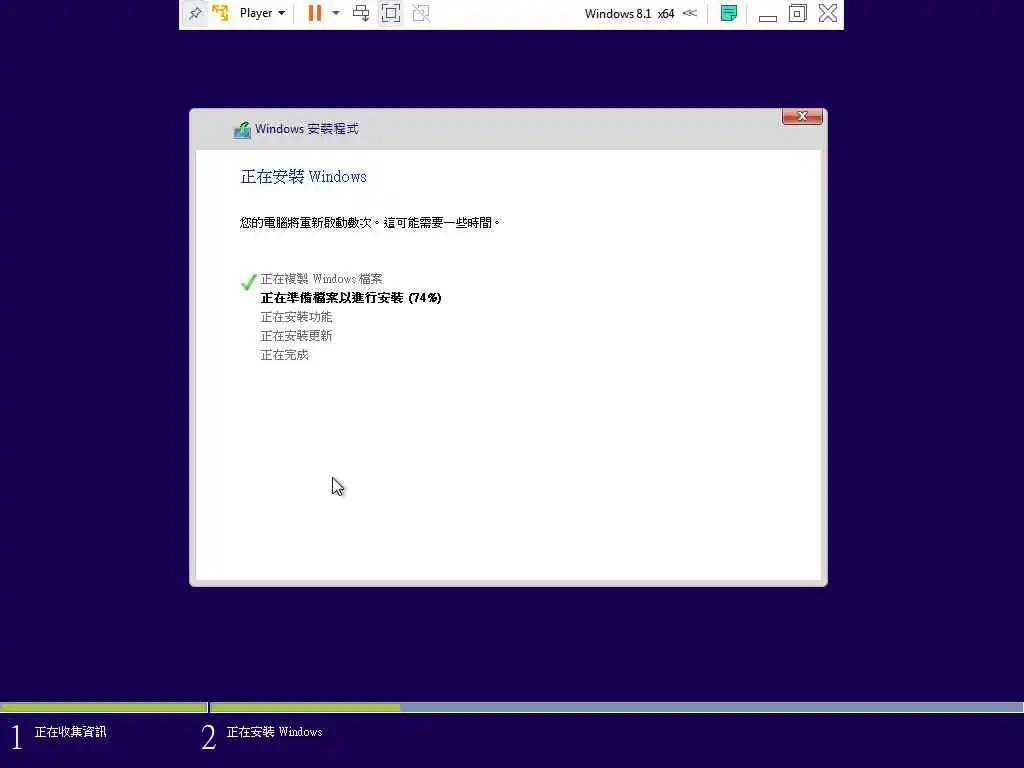Click the '正在準備檔案以進行安裝 (74%)' step

tap(351, 298)
